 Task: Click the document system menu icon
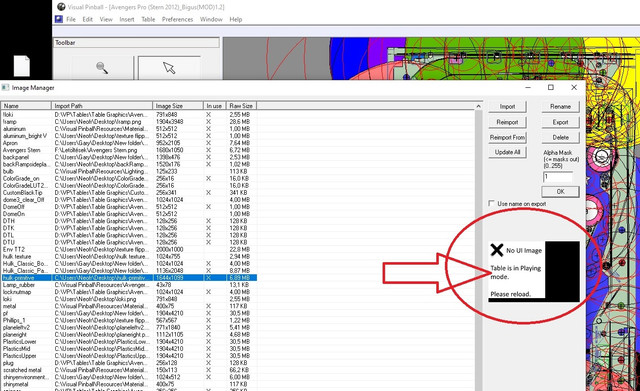(59, 19)
